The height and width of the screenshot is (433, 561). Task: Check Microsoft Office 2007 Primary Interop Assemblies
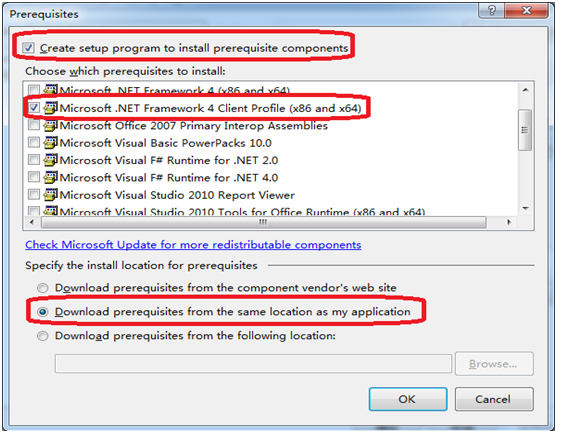click(x=34, y=125)
